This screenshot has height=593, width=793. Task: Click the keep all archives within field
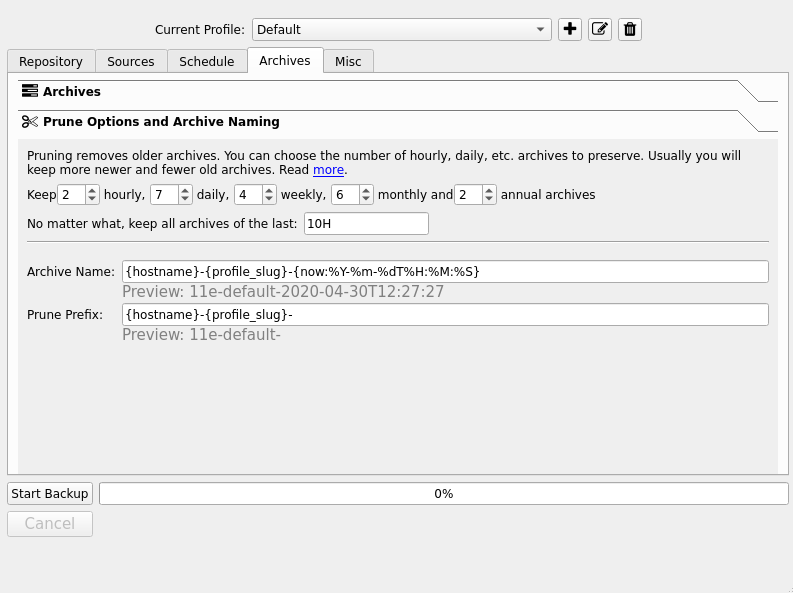[366, 224]
